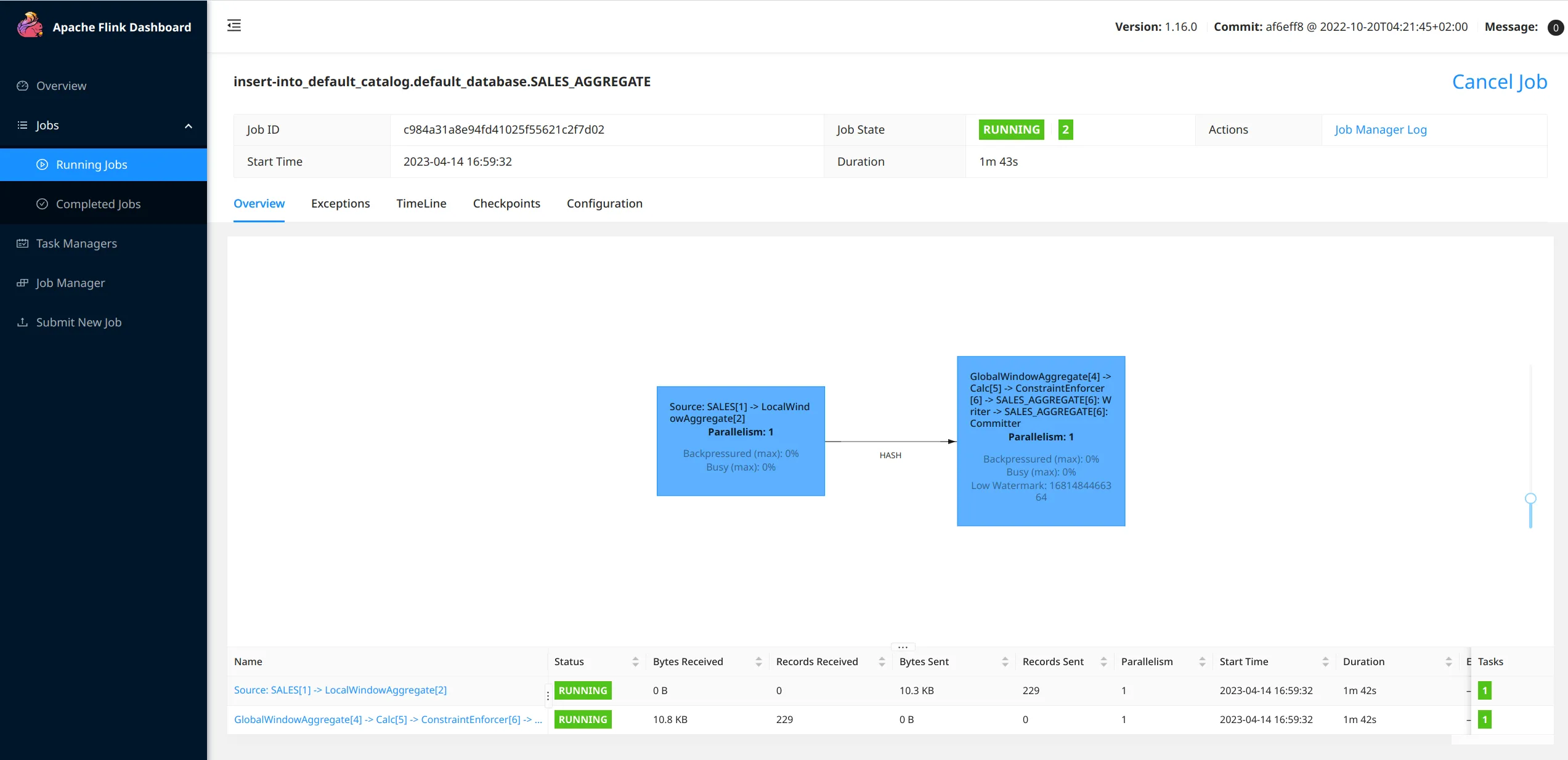Click the Job Manager sidebar icon
The height and width of the screenshot is (760, 1568).
(x=23, y=283)
